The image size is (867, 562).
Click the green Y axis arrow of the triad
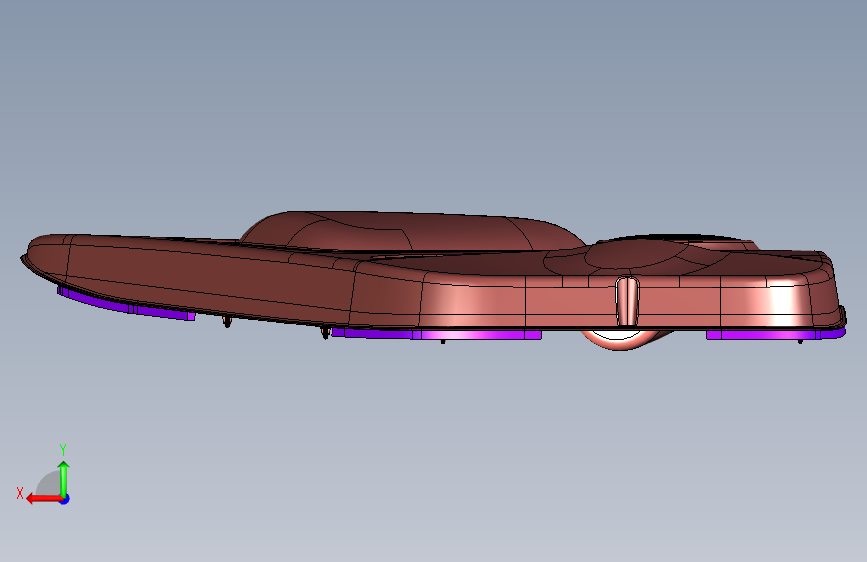64,478
